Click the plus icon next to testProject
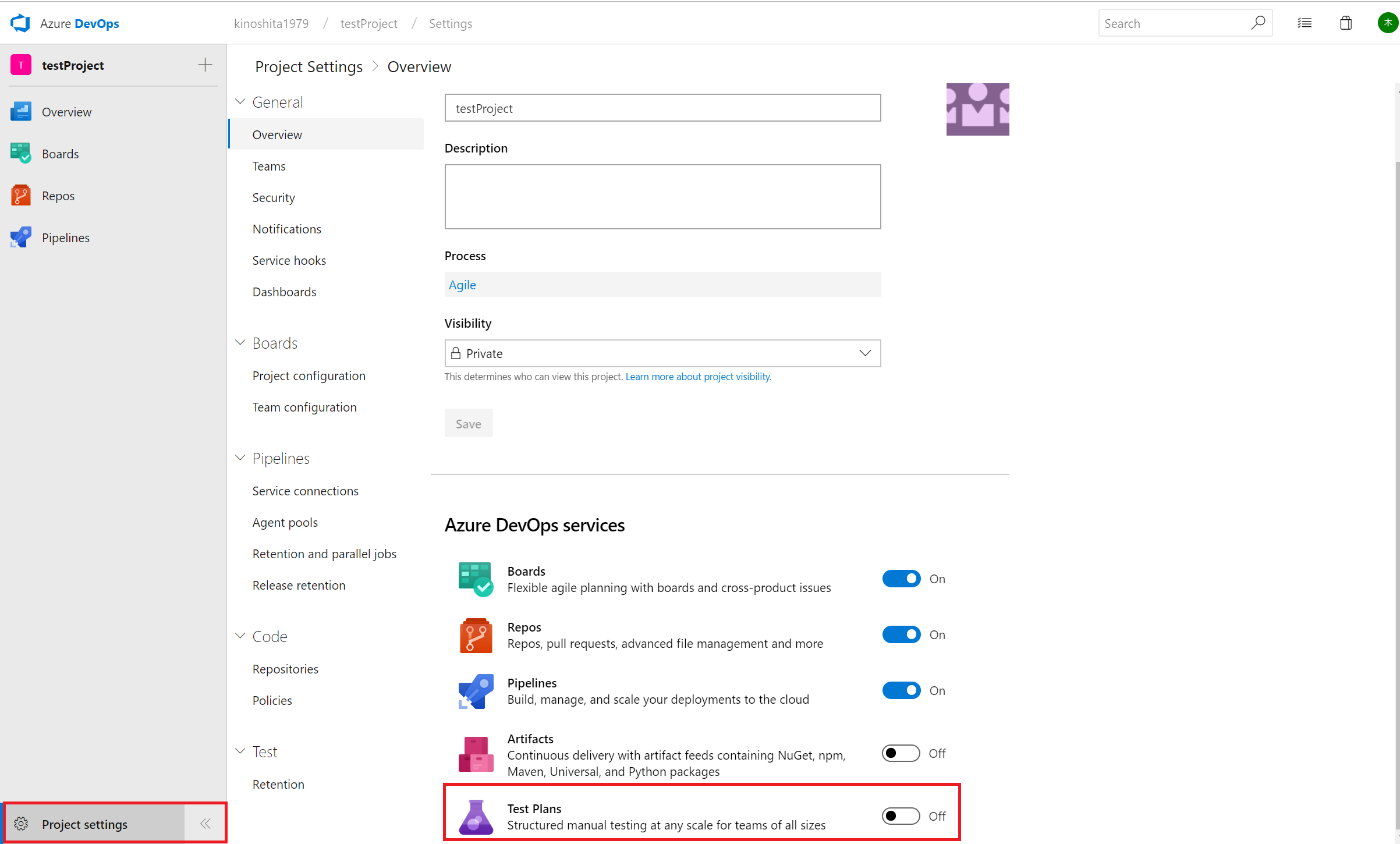Screen dimensions: 1400x844 (x=205, y=65)
